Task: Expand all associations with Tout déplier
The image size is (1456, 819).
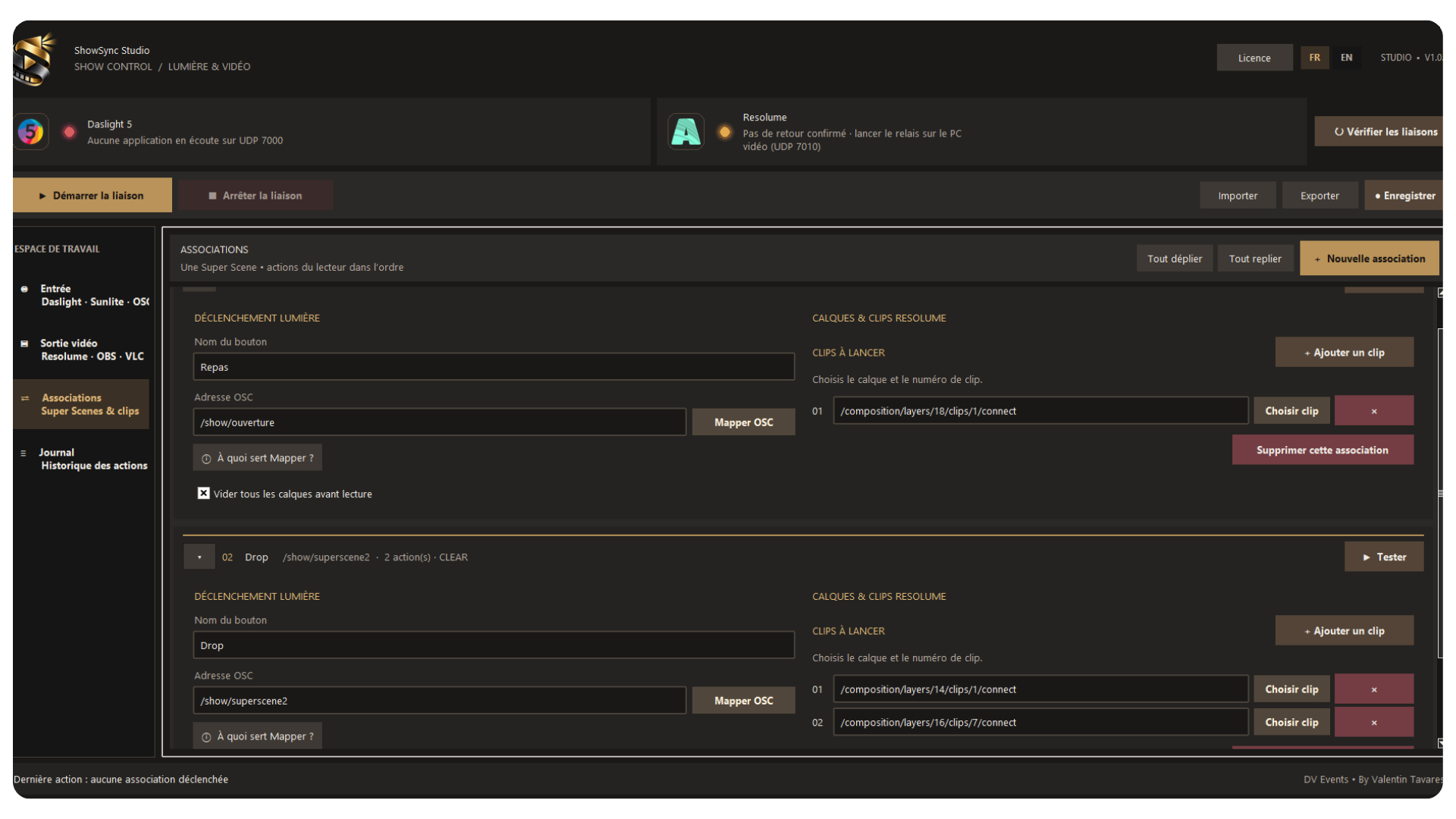Action: pos(1174,259)
